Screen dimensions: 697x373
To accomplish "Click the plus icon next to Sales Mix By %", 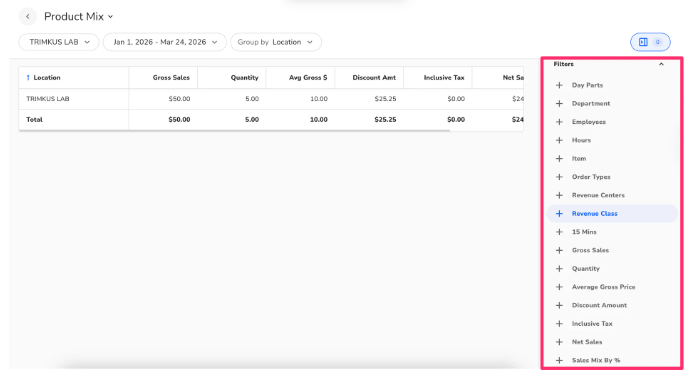I will (x=559, y=360).
